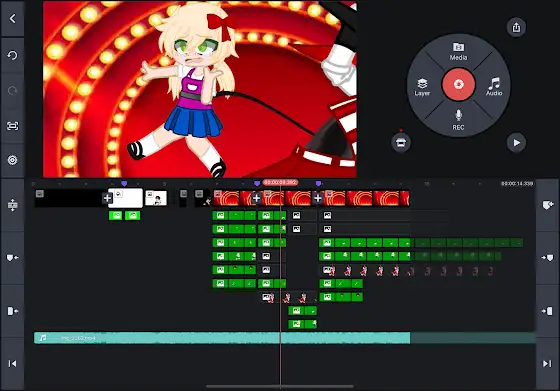Viewport: 560px width, 391px height.
Task: Tap the red camera shutter button
Action: [459, 84]
